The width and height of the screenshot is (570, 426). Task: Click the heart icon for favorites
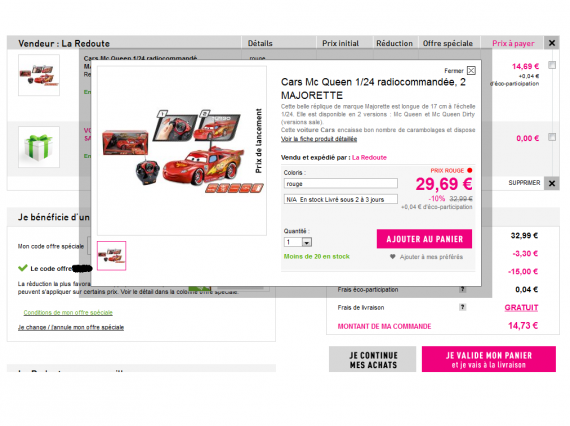393,257
